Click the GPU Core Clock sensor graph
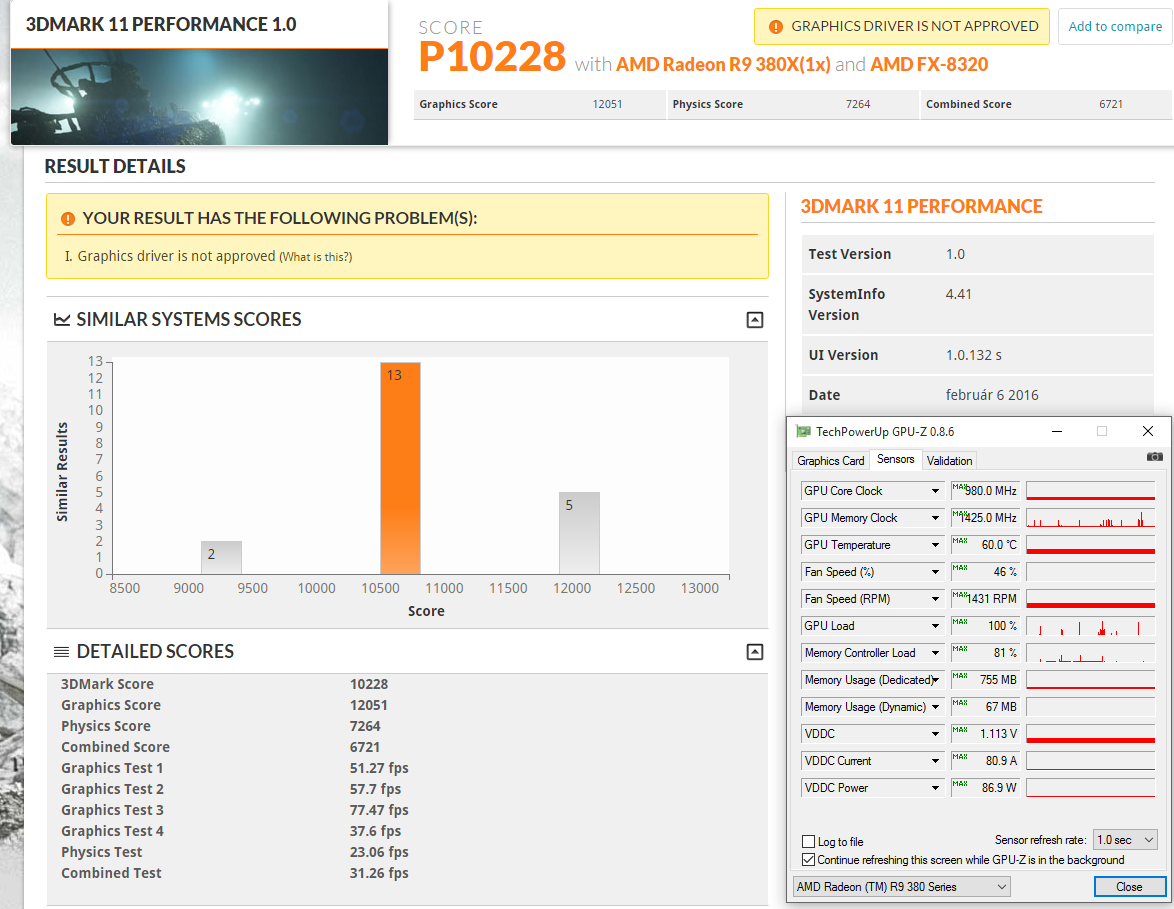Image resolution: width=1174 pixels, height=909 pixels. (1090, 491)
